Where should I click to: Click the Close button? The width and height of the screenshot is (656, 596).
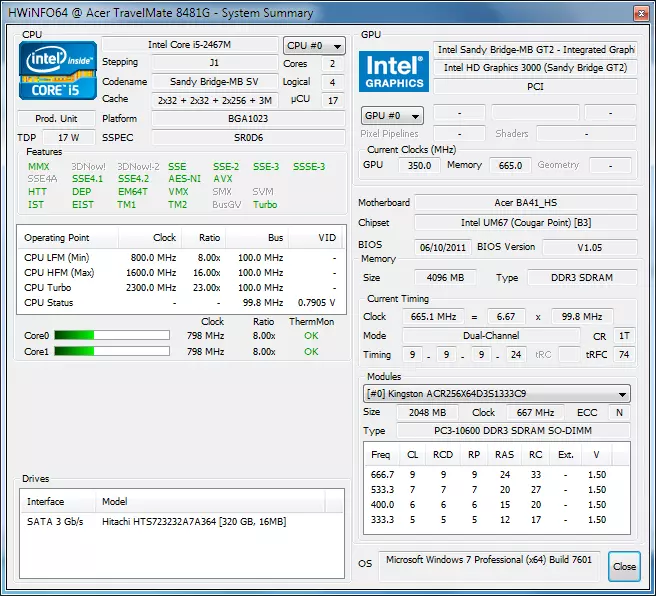pyautogui.click(x=624, y=566)
